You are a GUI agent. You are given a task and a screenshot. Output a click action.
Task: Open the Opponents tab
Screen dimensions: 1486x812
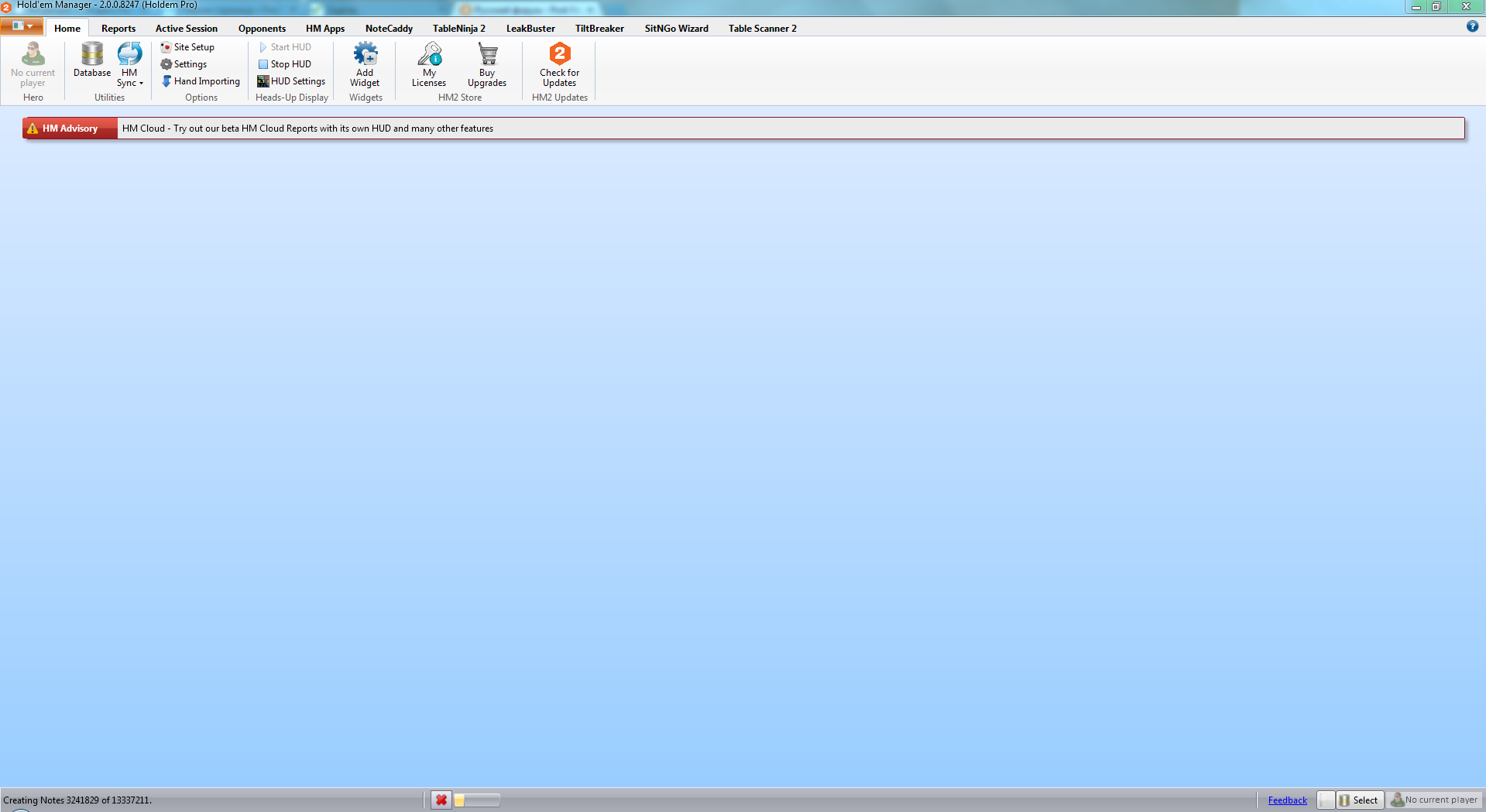(262, 29)
